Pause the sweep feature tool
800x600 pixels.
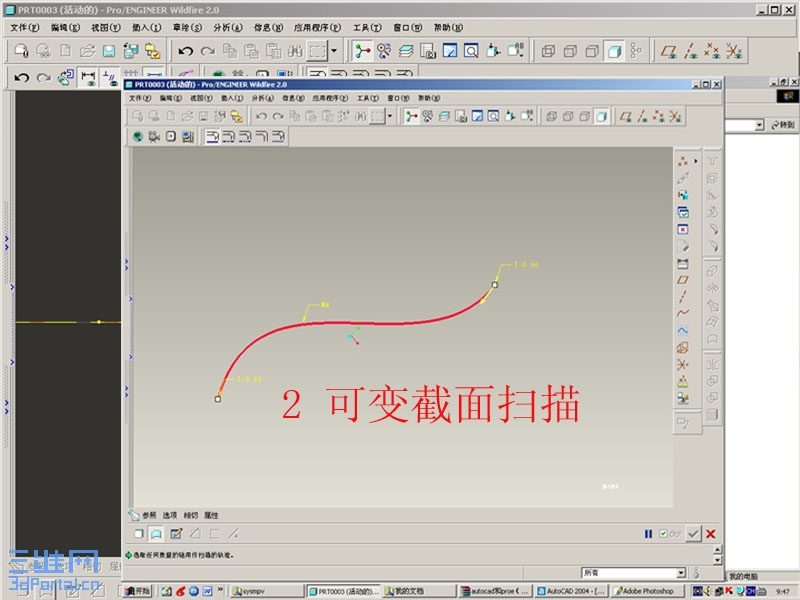click(648, 534)
